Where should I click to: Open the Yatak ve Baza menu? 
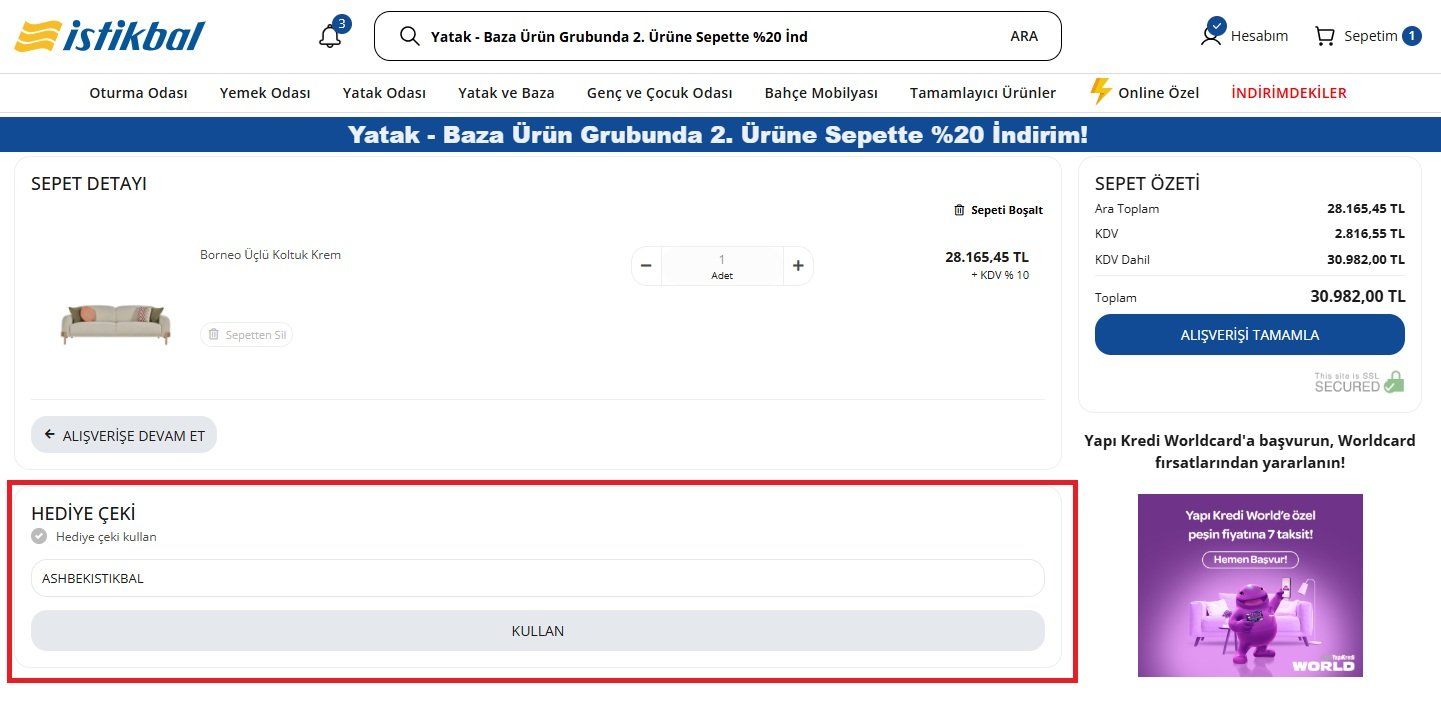coord(506,93)
